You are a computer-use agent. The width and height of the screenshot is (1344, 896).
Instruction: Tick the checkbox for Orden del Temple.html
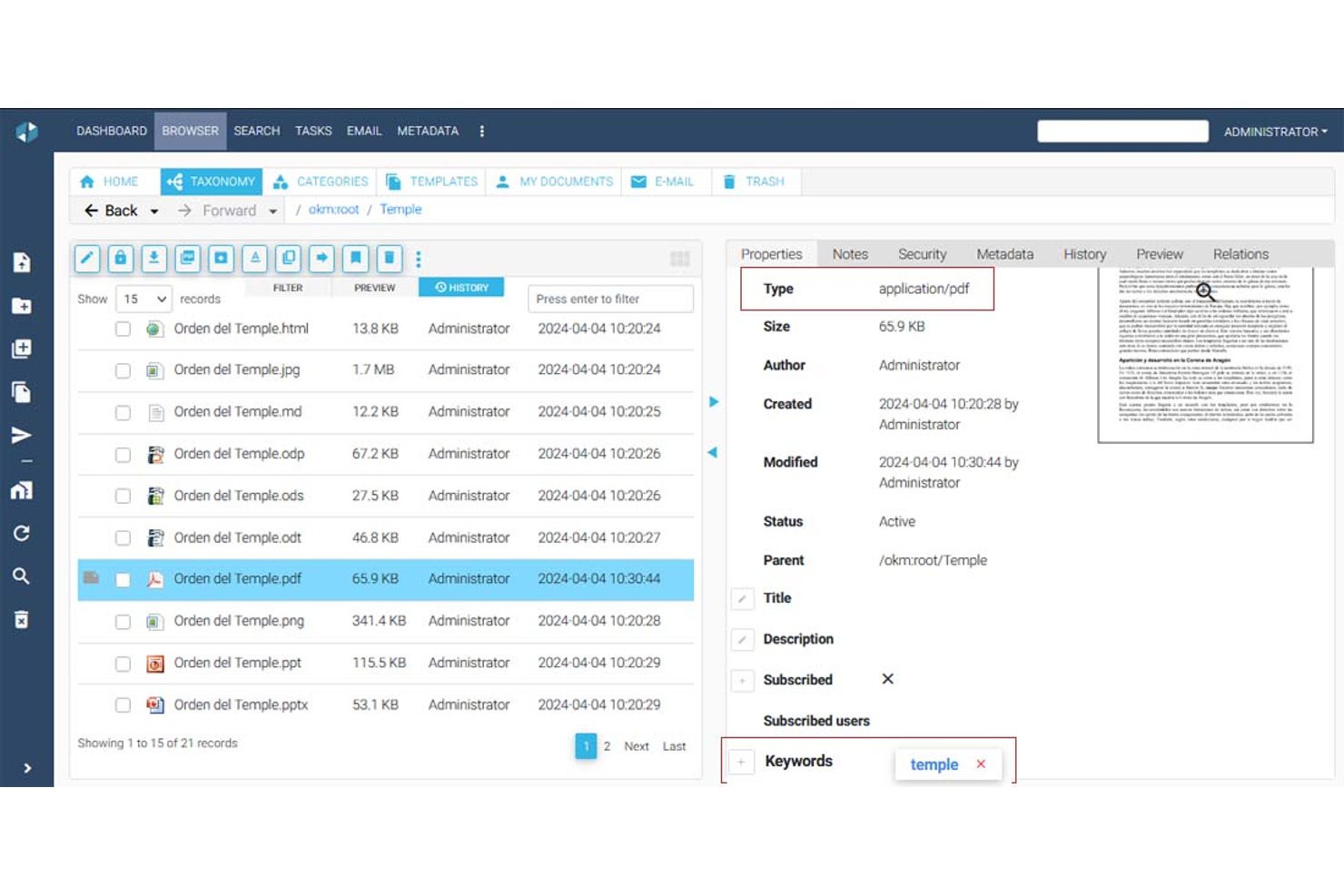(x=123, y=329)
